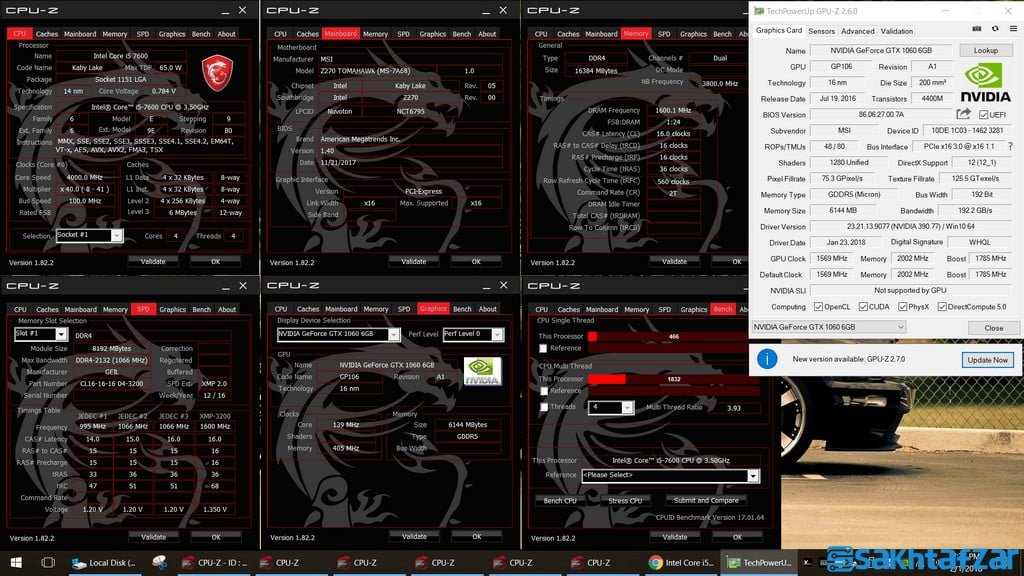This screenshot has height=576, width=1024.
Task: Click the NVIDIA logo in CPU-Z Graphics window
Action: click(483, 371)
